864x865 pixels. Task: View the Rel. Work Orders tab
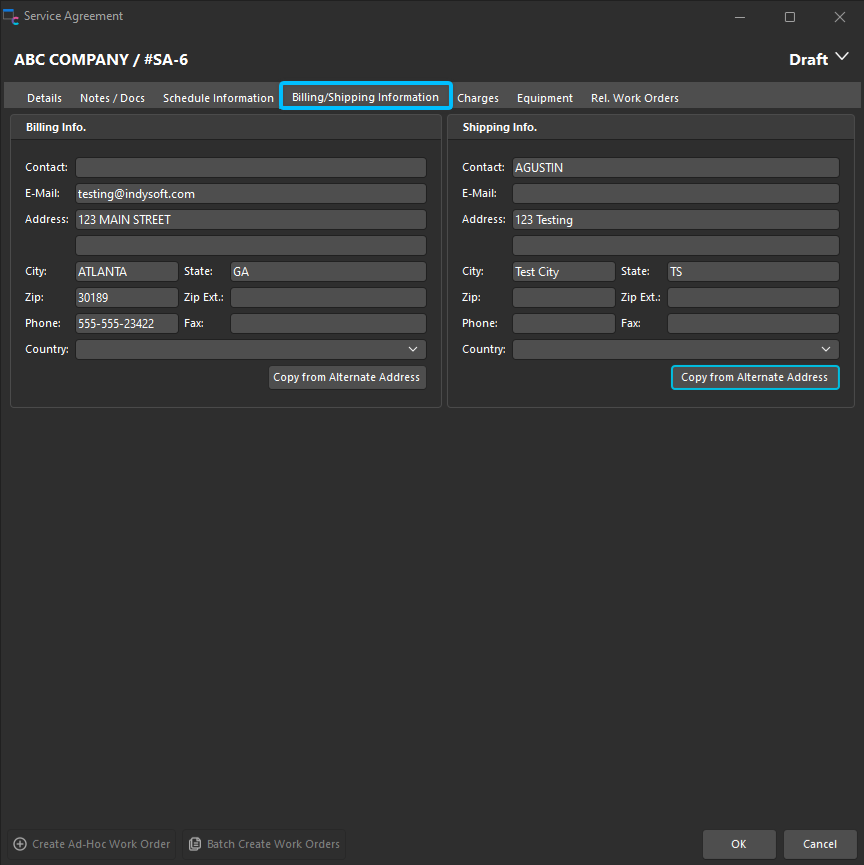[635, 98]
